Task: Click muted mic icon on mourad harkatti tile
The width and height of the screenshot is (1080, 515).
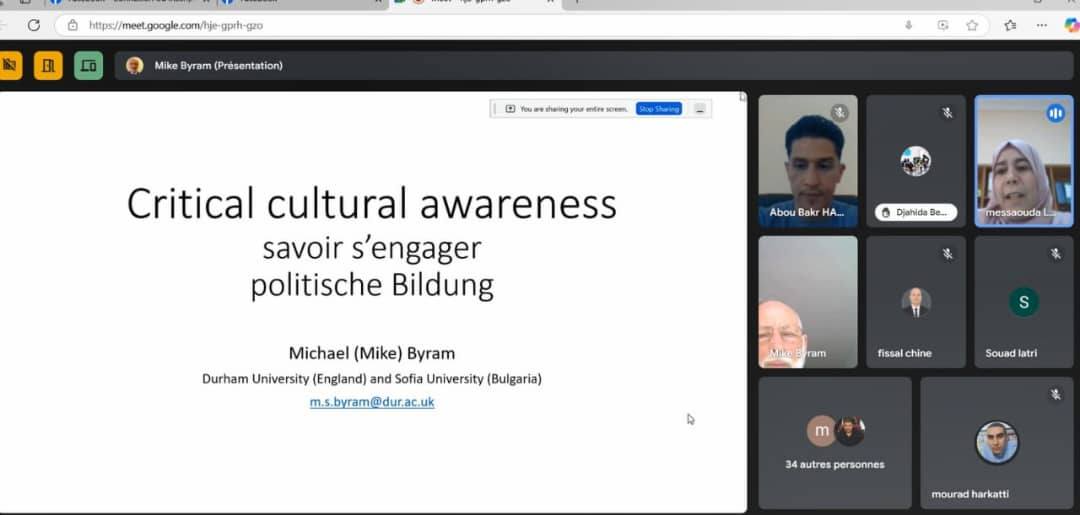Action: (1055, 395)
